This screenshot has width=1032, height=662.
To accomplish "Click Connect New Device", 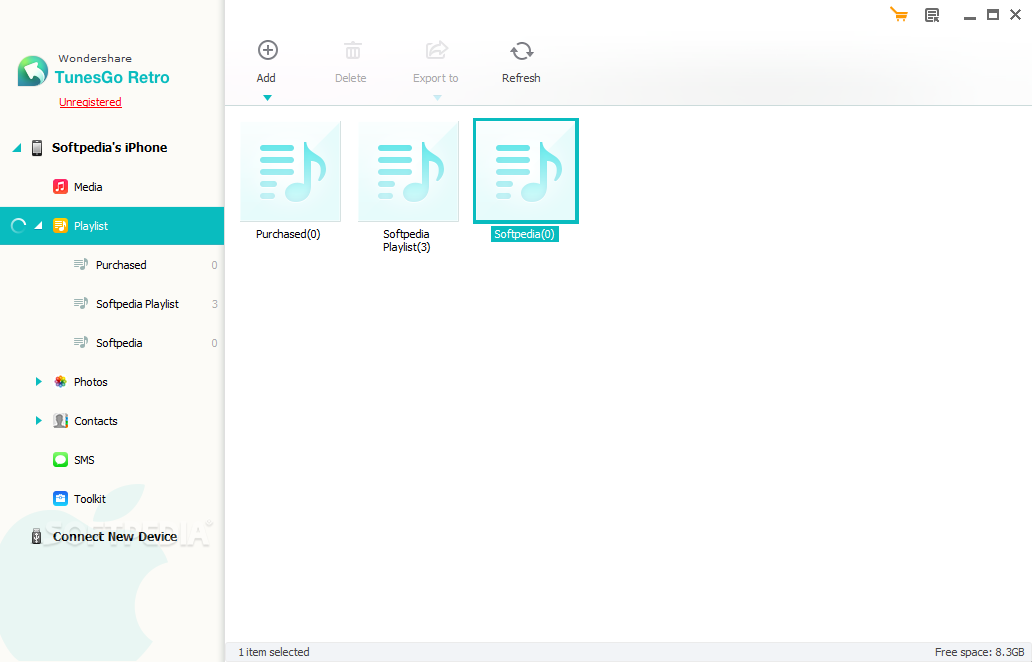I will click(115, 536).
